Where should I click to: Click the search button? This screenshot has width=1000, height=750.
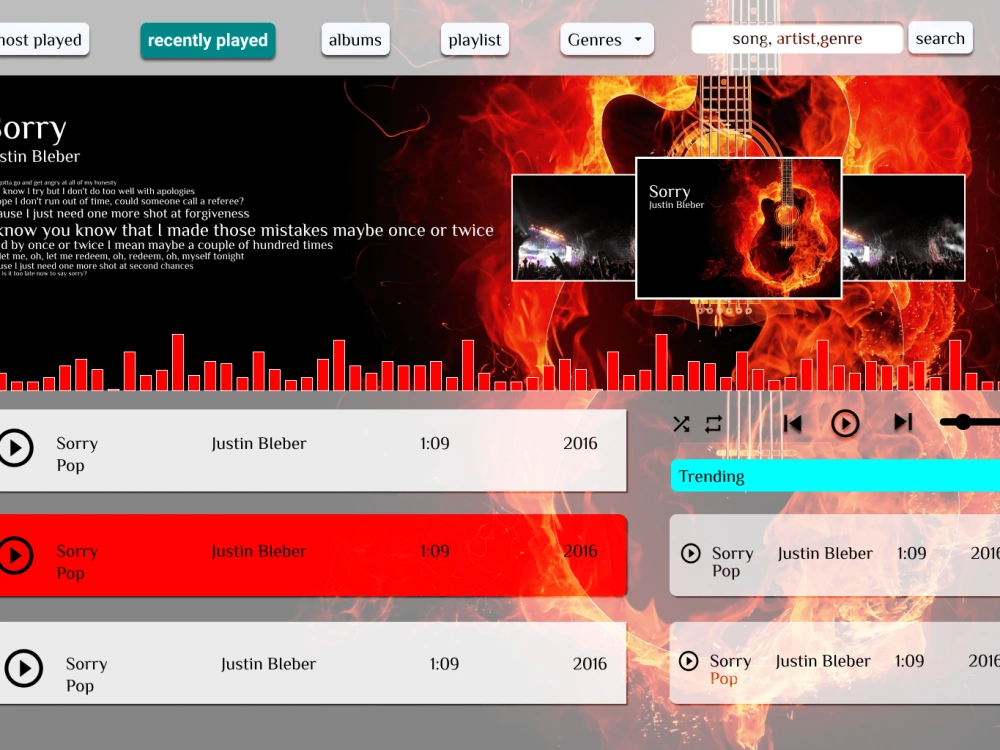[x=940, y=38]
